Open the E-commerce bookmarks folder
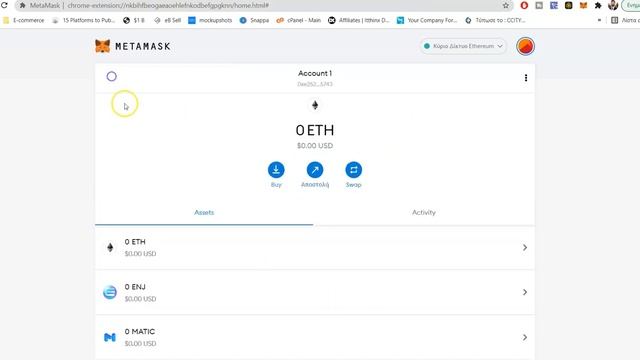The height and width of the screenshot is (360, 640). (24, 20)
